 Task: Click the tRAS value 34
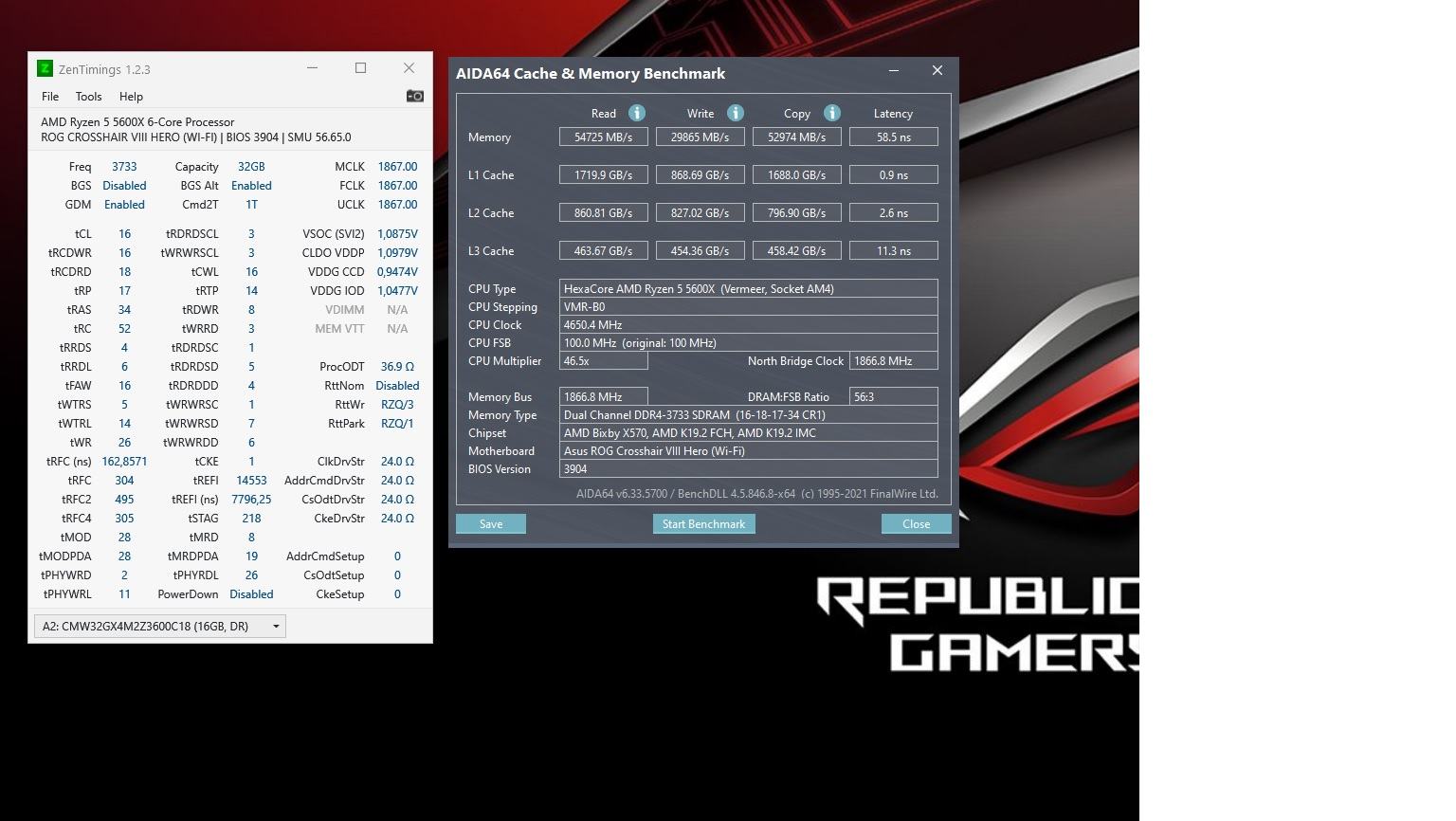tap(124, 310)
